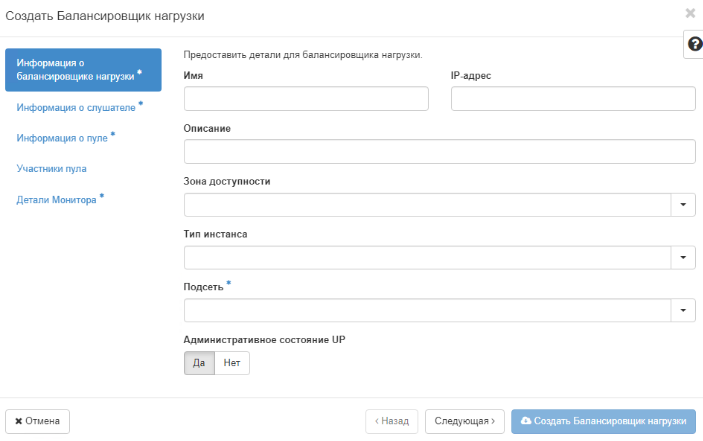Open the 'Зона доступности' dropdown arrow
Image resolution: width=703 pixels, height=441 pixels.
[x=682, y=205]
